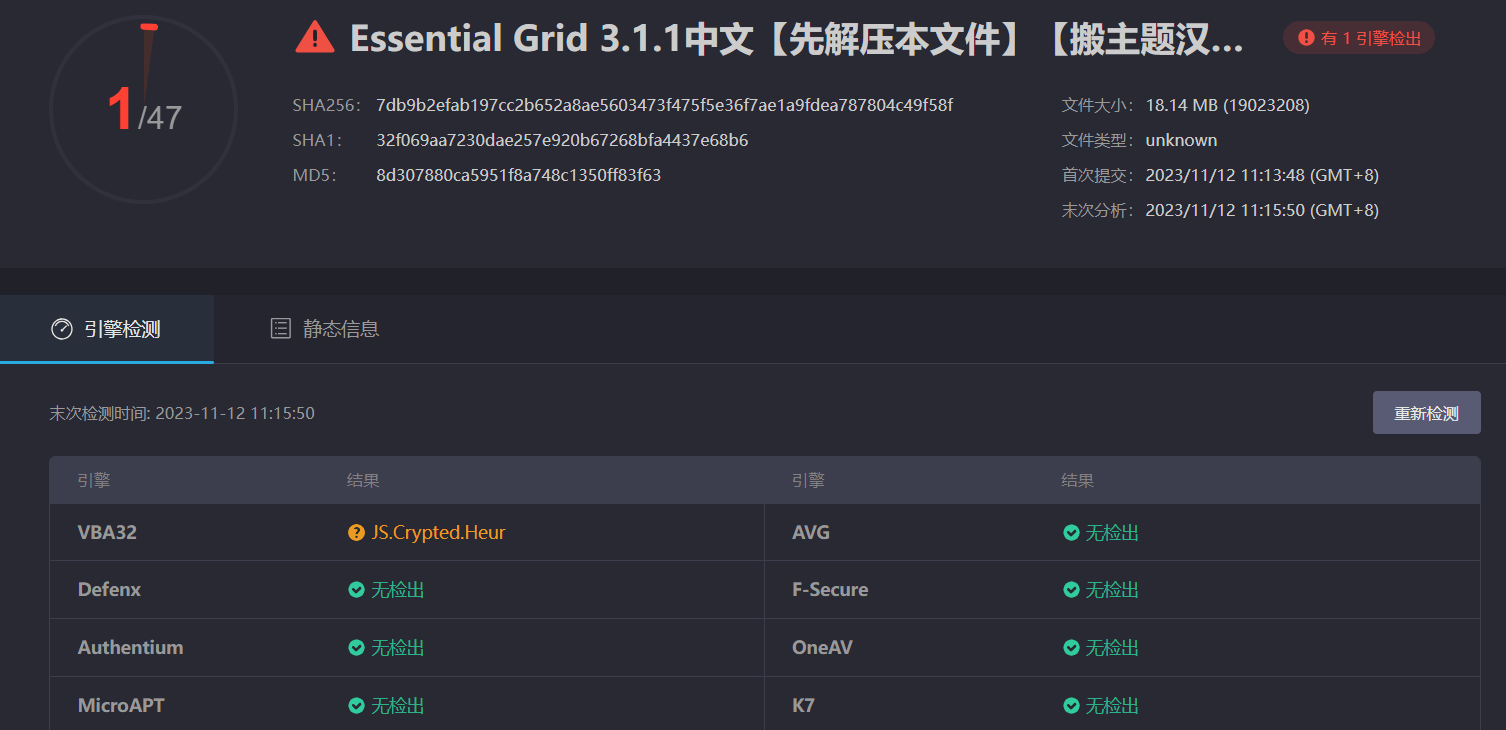Click the AVG engine name
Viewport: 1506px width, 730px height.
point(811,533)
